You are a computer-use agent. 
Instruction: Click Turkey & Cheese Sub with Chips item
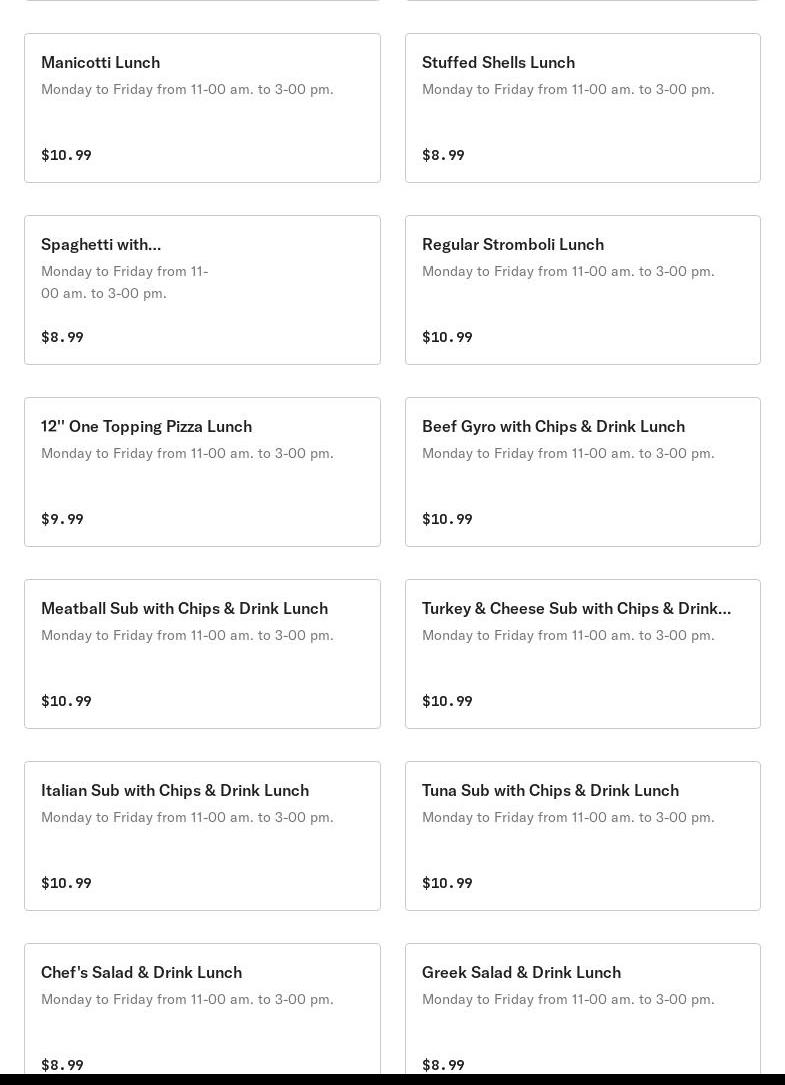tap(576, 608)
